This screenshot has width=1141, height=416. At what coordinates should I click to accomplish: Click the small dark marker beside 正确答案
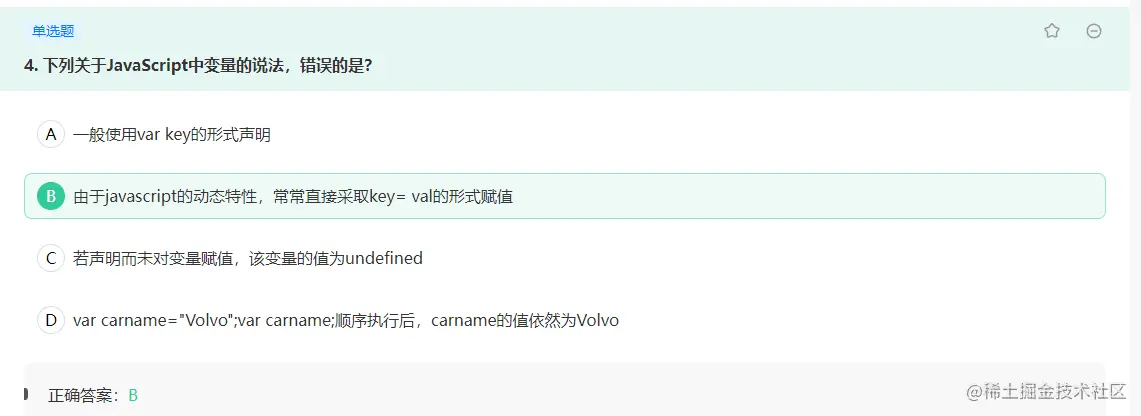click(x=25, y=394)
